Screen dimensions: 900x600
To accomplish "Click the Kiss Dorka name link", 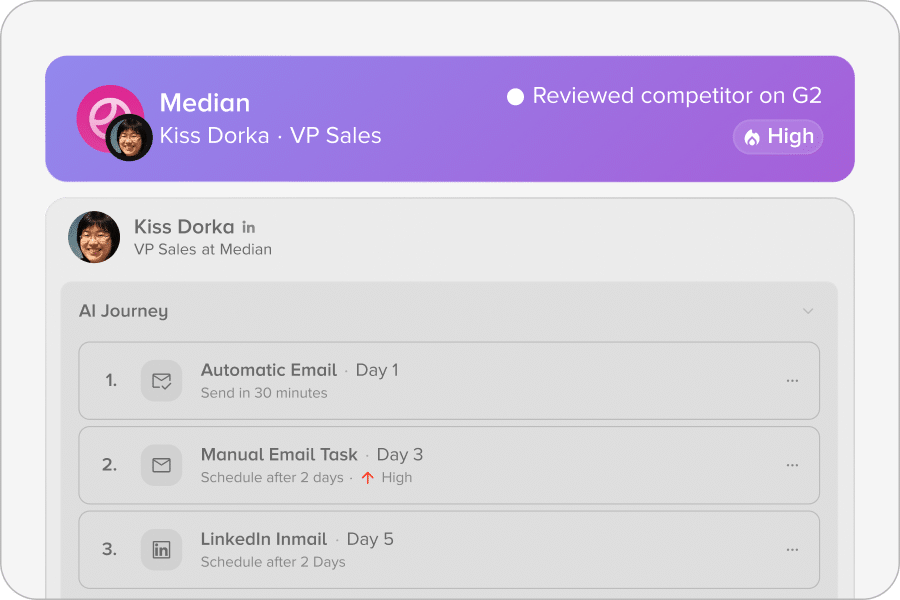I will coord(184,227).
